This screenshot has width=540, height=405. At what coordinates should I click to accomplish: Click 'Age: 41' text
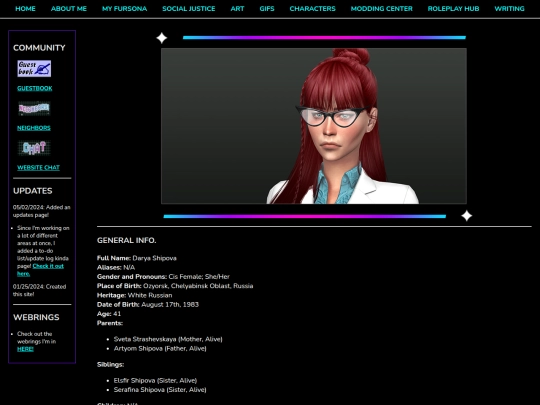pos(109,314)
